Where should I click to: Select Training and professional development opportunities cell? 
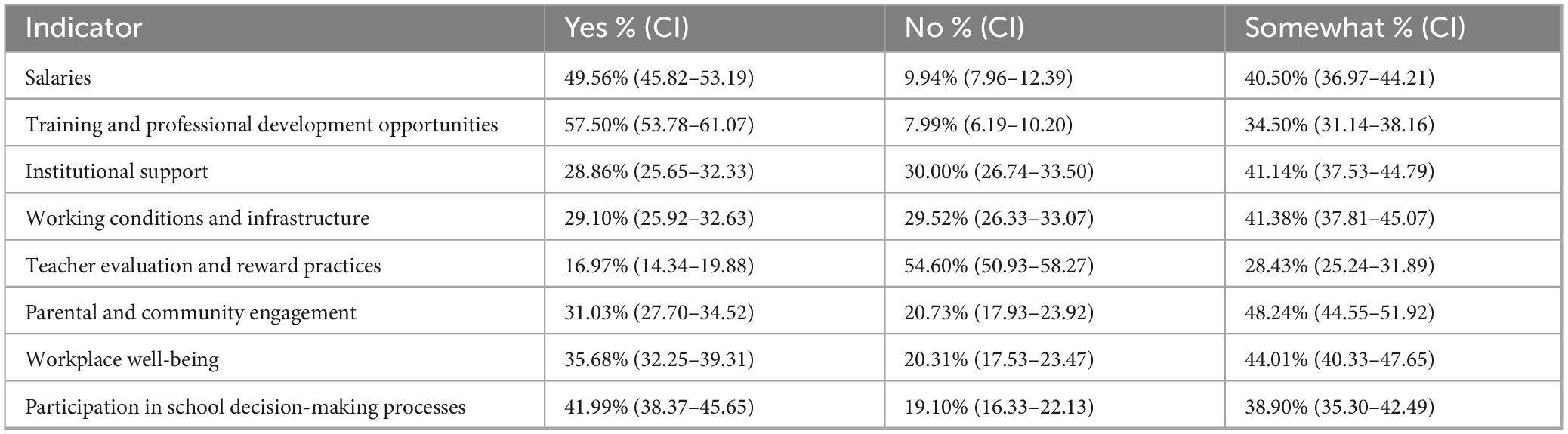point(261,125)
